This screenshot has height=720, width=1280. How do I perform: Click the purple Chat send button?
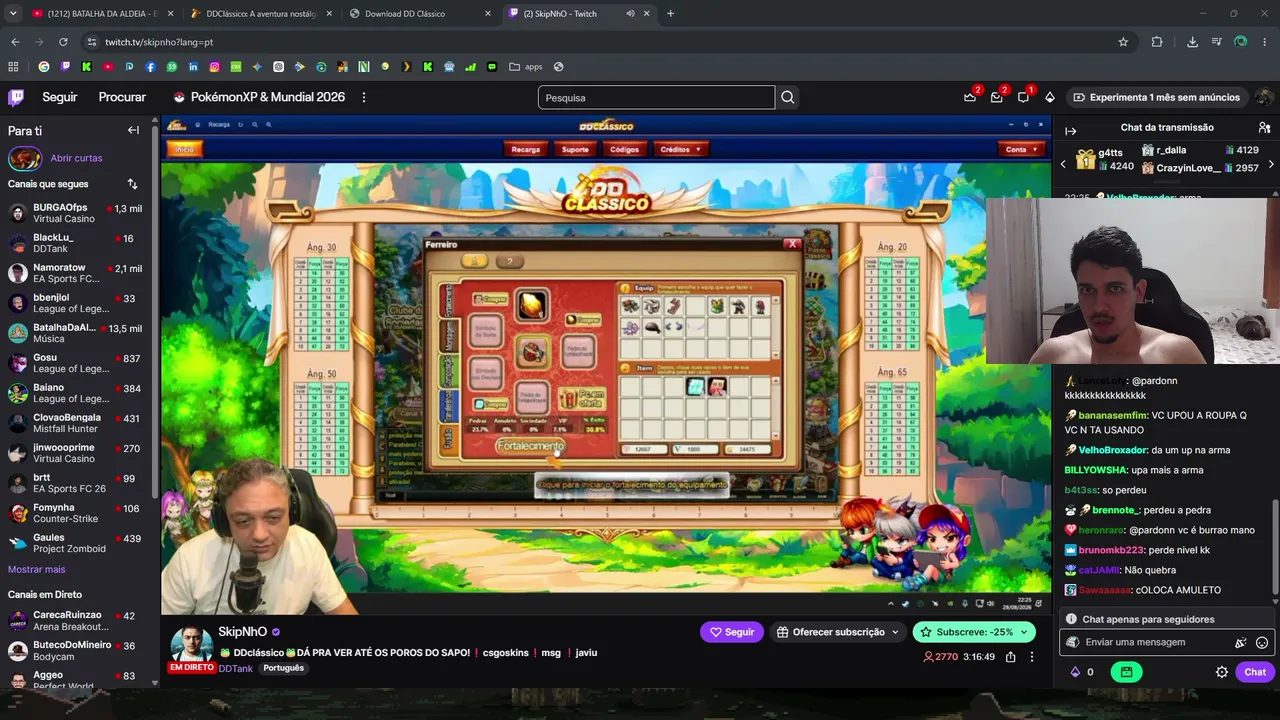[x=1255, y=672]
